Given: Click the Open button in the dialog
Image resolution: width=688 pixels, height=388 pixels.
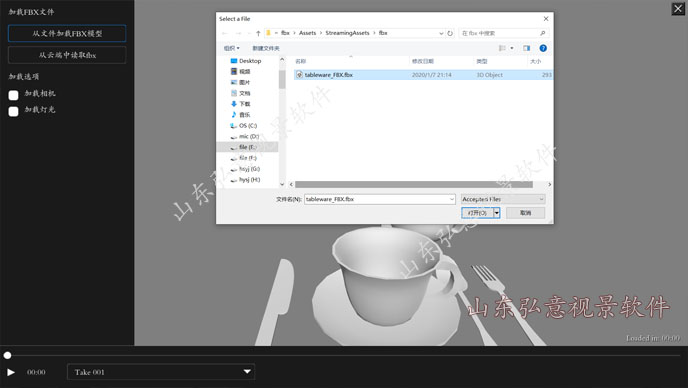Looking at the screenshot, I should coord(477,213).
